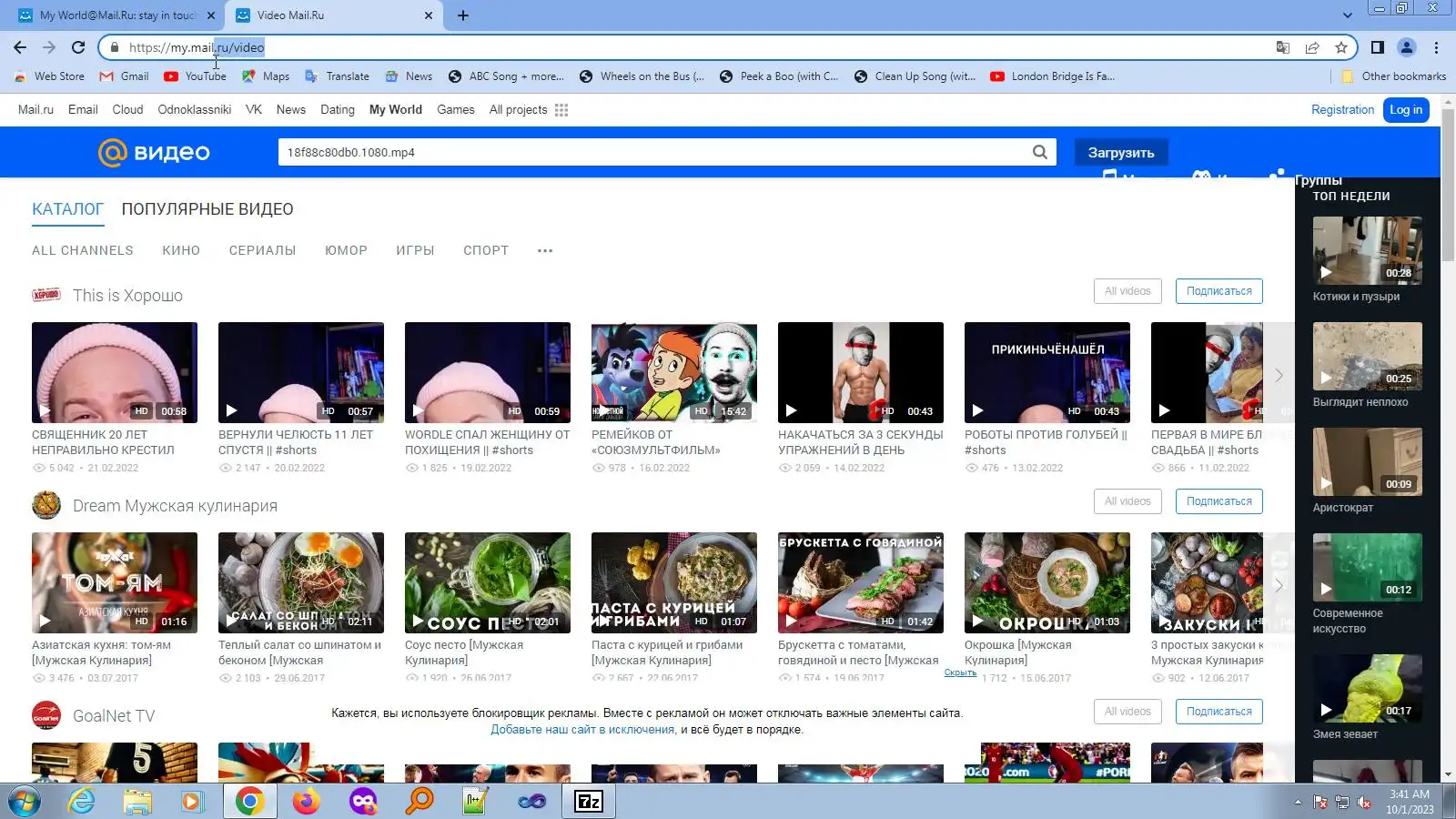Screen dimensions: 1456x819
Task: Bookmark this page with the star icon
Action: [x=1340, y=47]
